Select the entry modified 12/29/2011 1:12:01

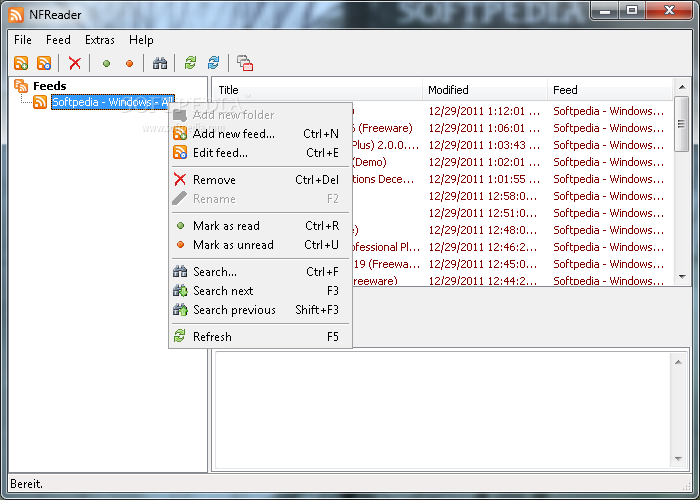click(x=484, y=111)
